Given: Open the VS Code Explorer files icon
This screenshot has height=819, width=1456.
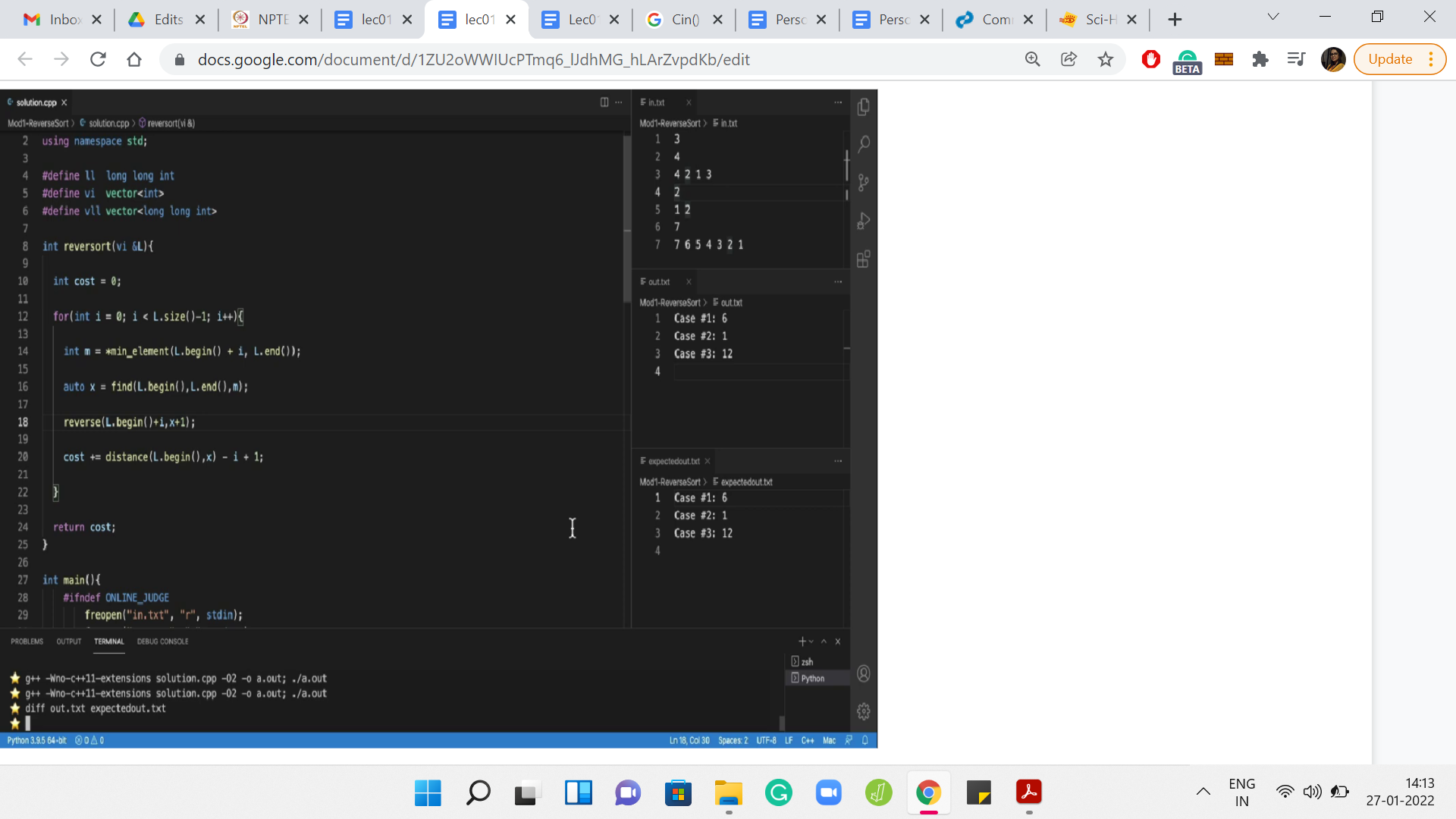Looking at the screenshot, I should pos(863,107).
